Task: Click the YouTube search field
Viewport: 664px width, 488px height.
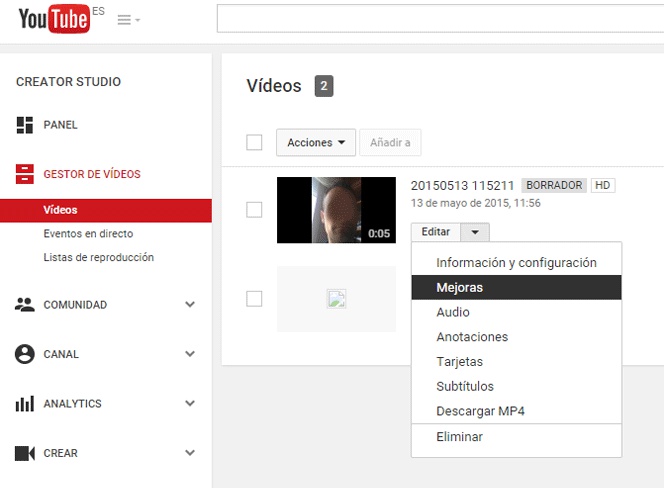Action: pos(440,19)
